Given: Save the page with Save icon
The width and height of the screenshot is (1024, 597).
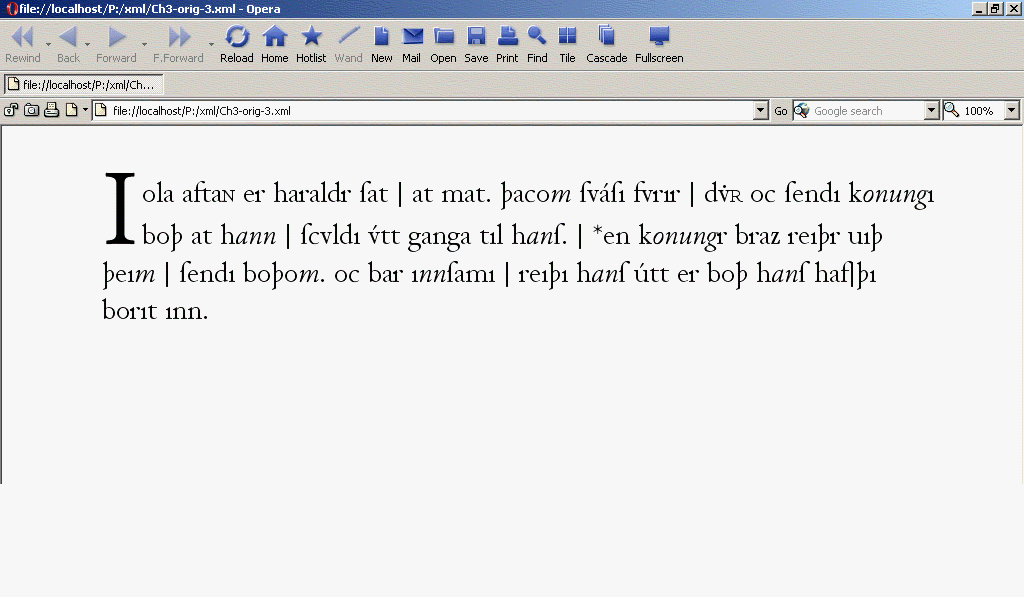Looking at the screenshot, I should 476,45.
